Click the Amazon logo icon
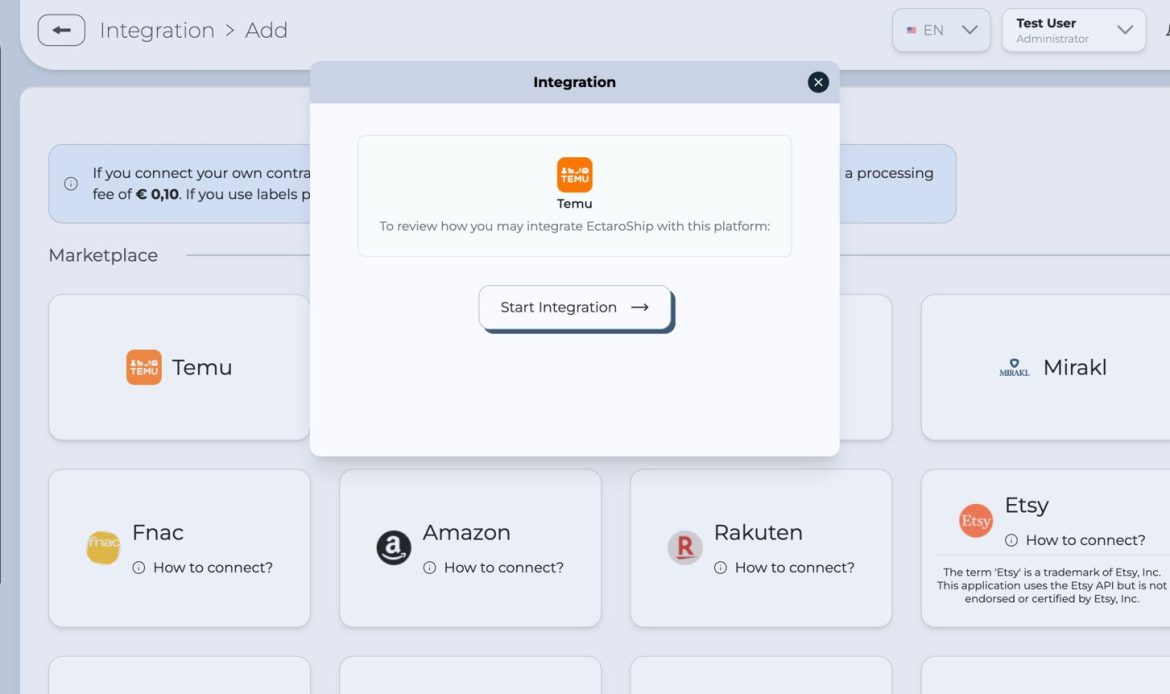1170x694 pixels. [x=393, y=547]
